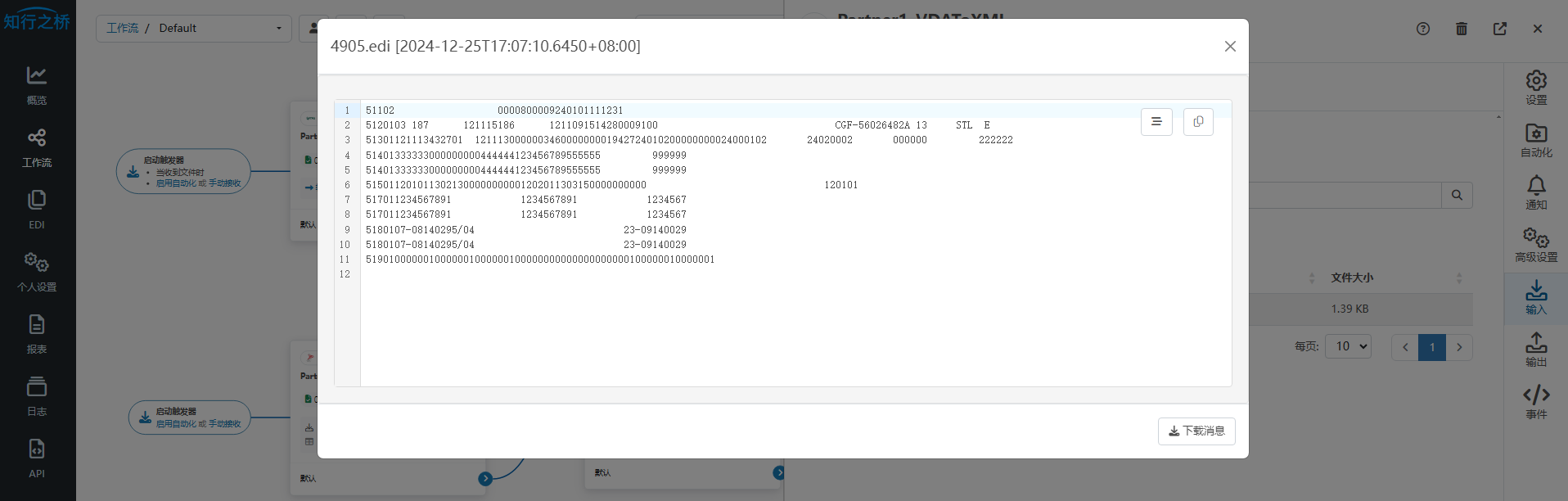Viewport: 1568px width, 501px height.
Task: Open the 设置 settings tab in connector panel
Action: 1536,88
